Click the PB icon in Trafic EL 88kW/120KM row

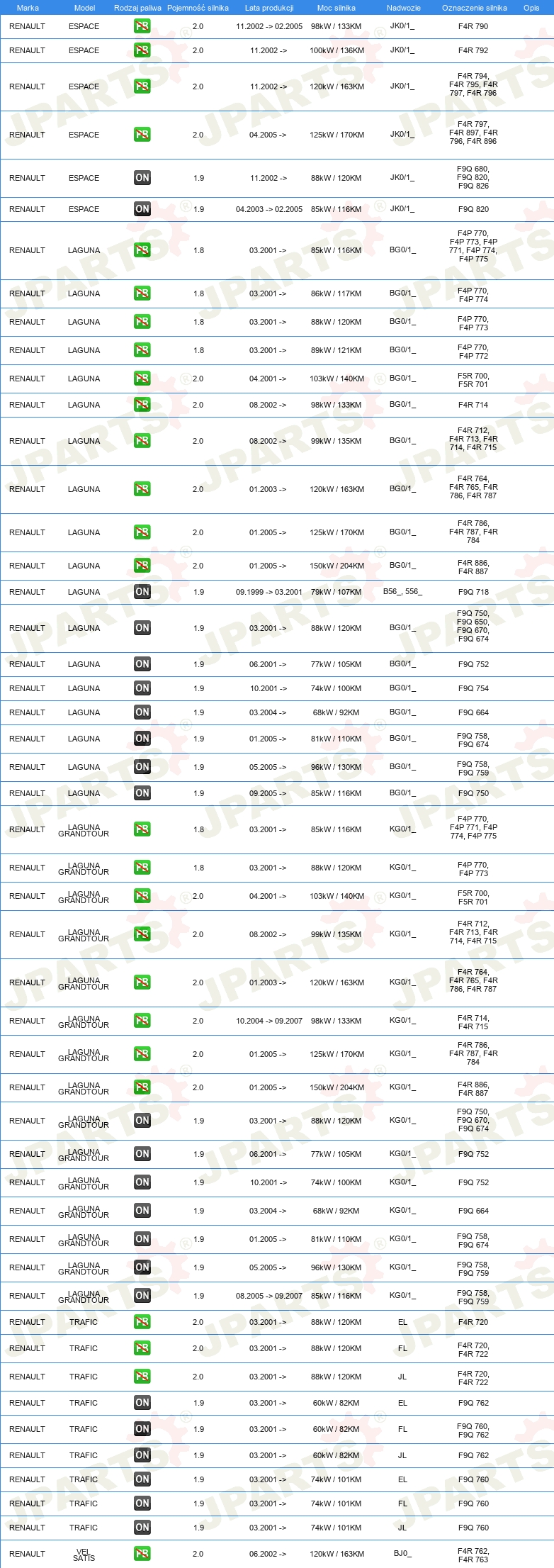click(142, 1322)
